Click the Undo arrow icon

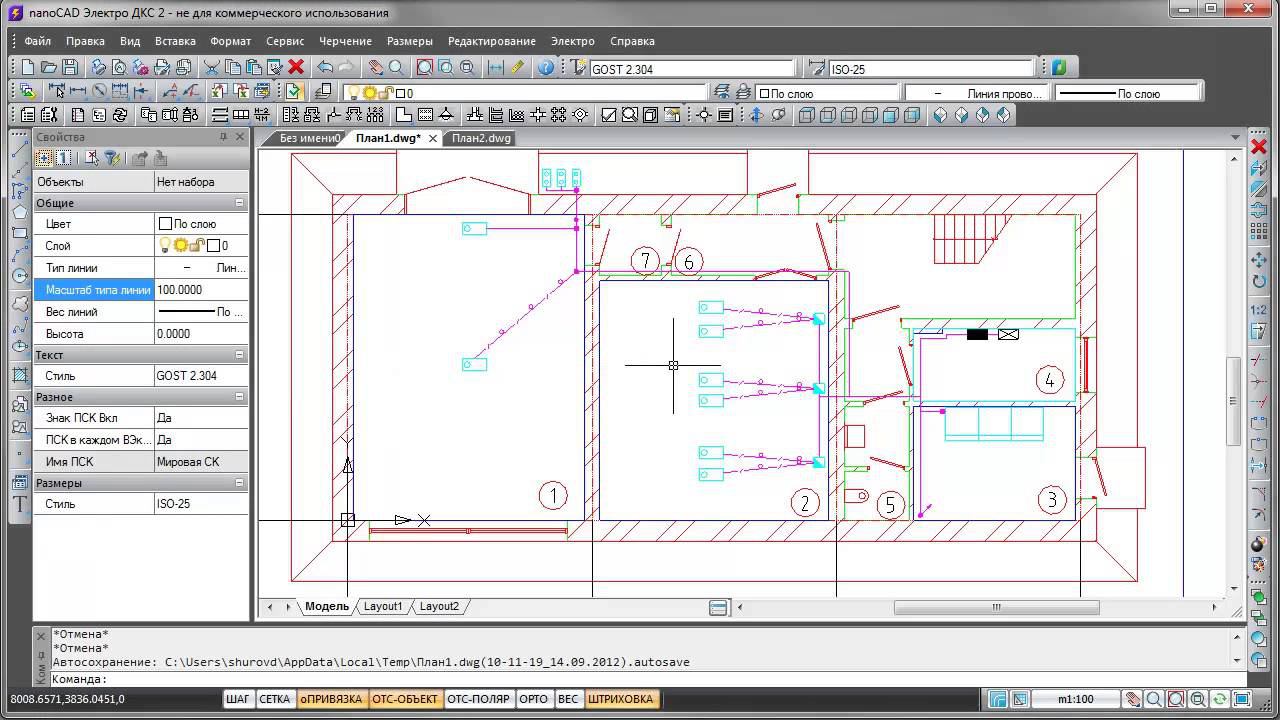tap(325, 67)
